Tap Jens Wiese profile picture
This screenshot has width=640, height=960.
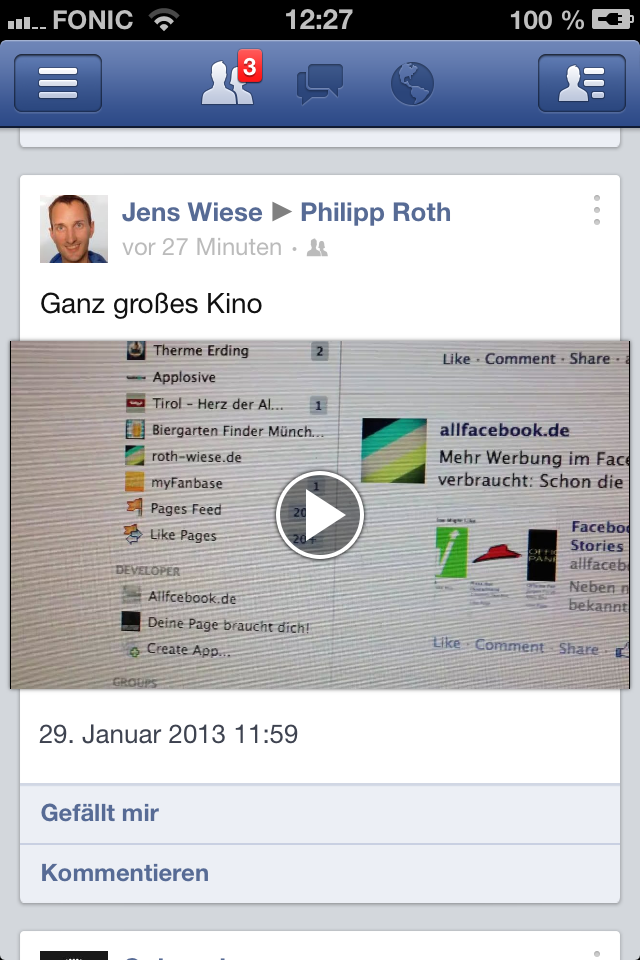(74, 229)
